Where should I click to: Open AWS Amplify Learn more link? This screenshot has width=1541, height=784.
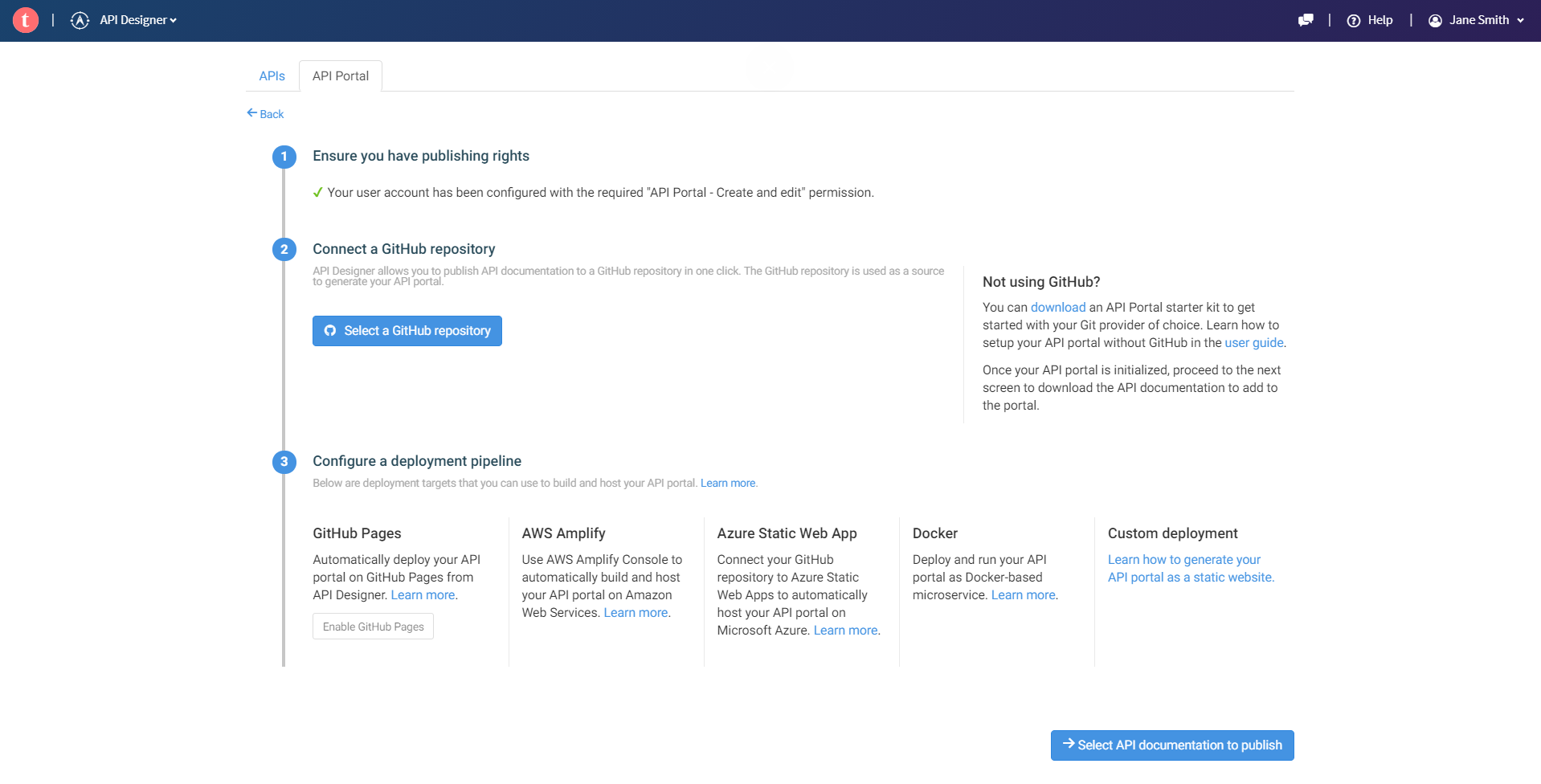[x=636, y=612]
